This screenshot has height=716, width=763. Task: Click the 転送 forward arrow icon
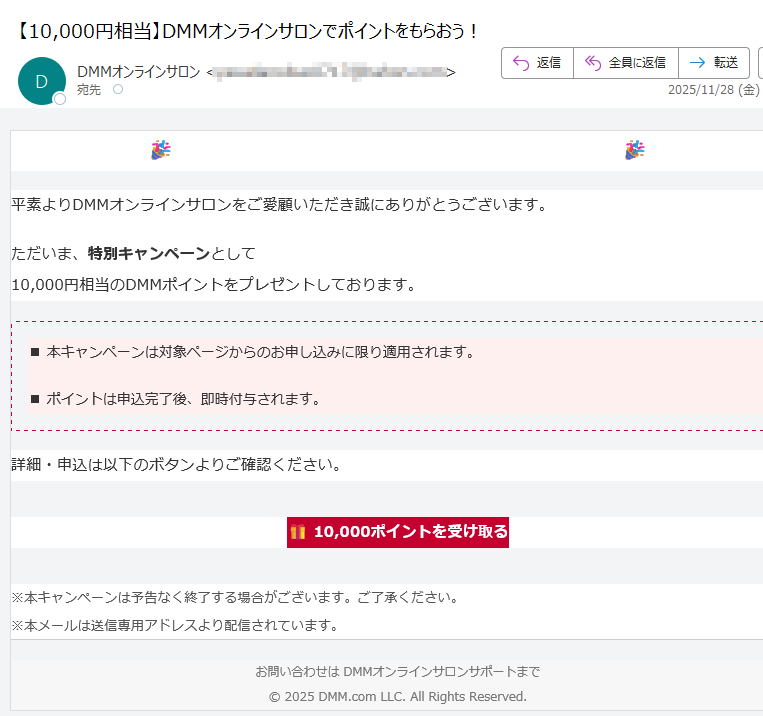pos(697,62)
